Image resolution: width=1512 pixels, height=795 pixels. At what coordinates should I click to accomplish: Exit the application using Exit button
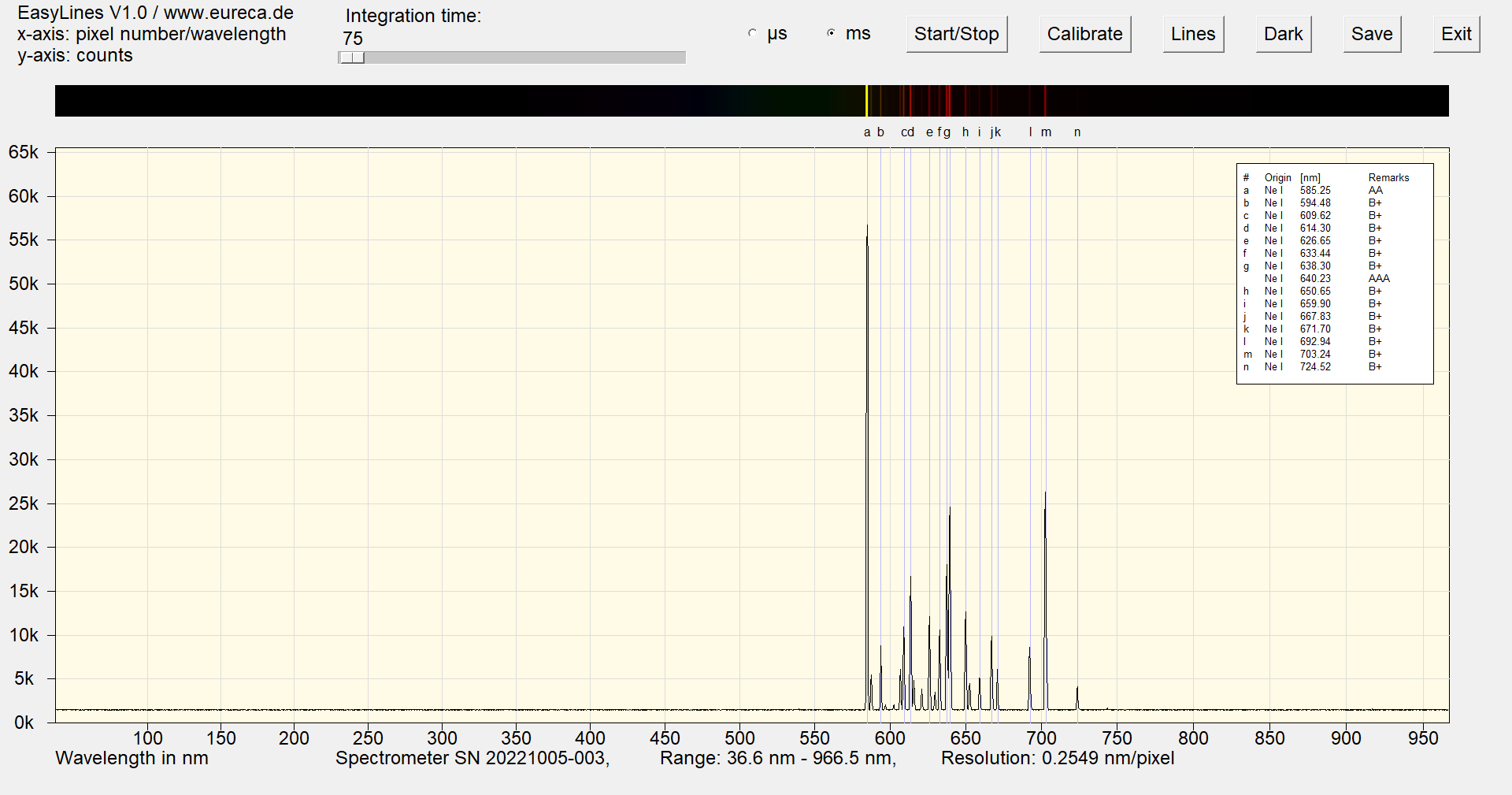point(1456,34)
